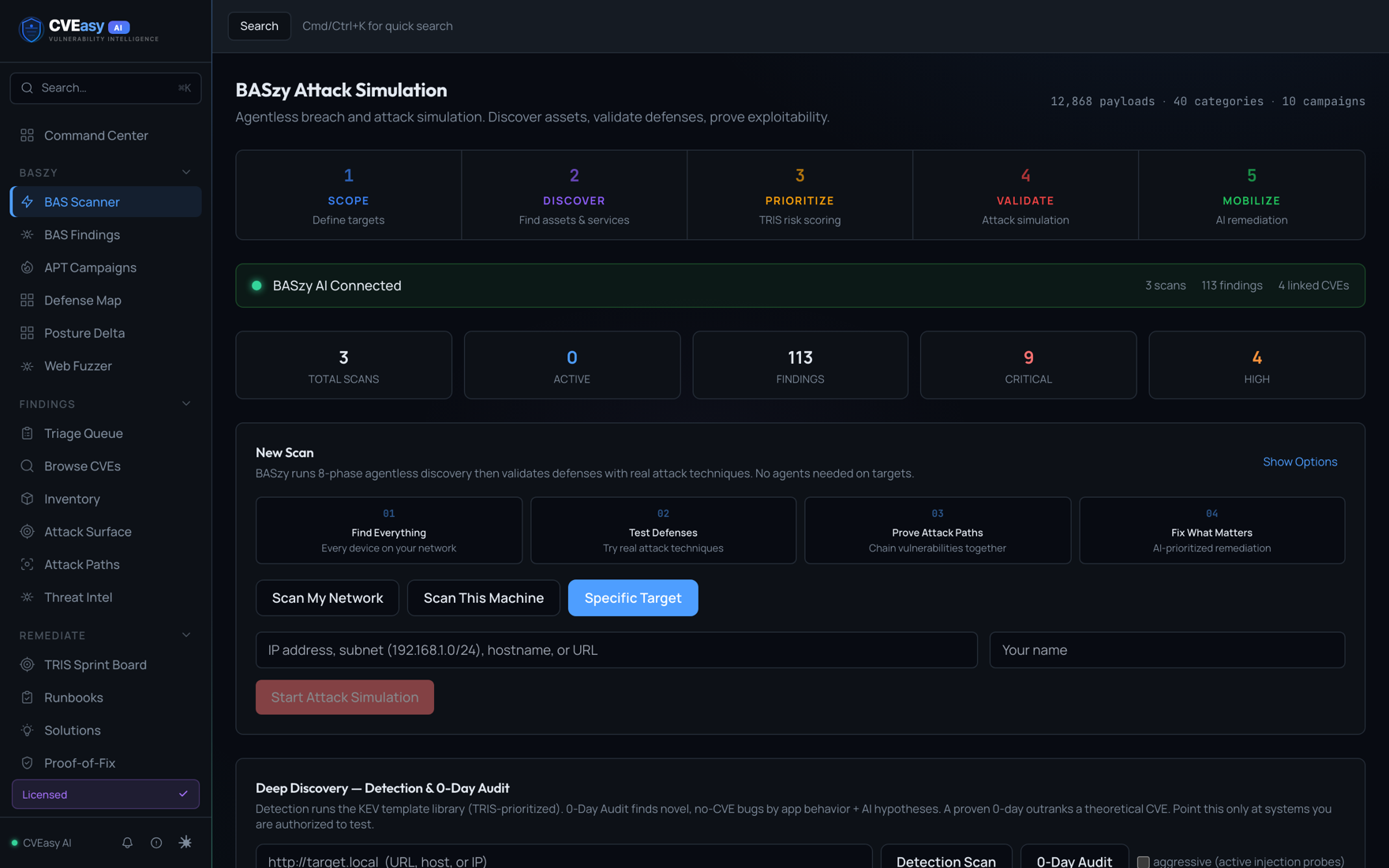Image resolution: width=1389 pixels, height=868 pixels.
Task: Open the Active scans stat card
Action: pos(572,365)
